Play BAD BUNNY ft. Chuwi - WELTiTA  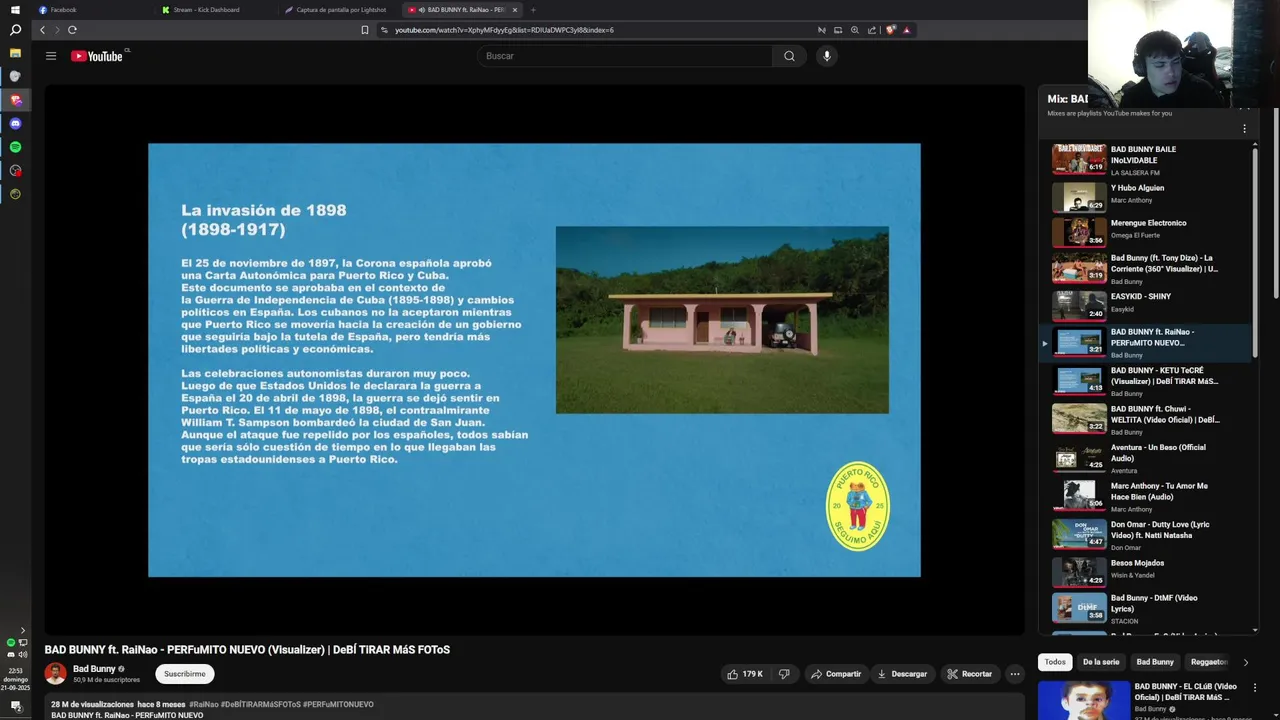(x=1145, y=420)
